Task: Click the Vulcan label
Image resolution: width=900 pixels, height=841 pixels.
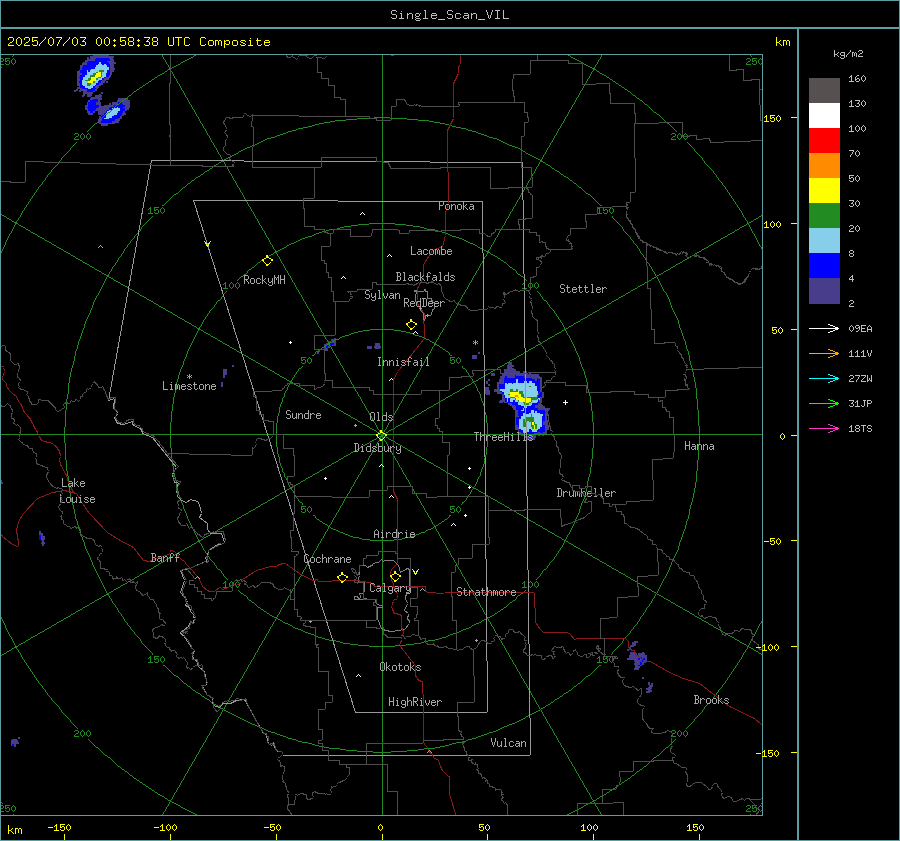Action: pos(508,743)
